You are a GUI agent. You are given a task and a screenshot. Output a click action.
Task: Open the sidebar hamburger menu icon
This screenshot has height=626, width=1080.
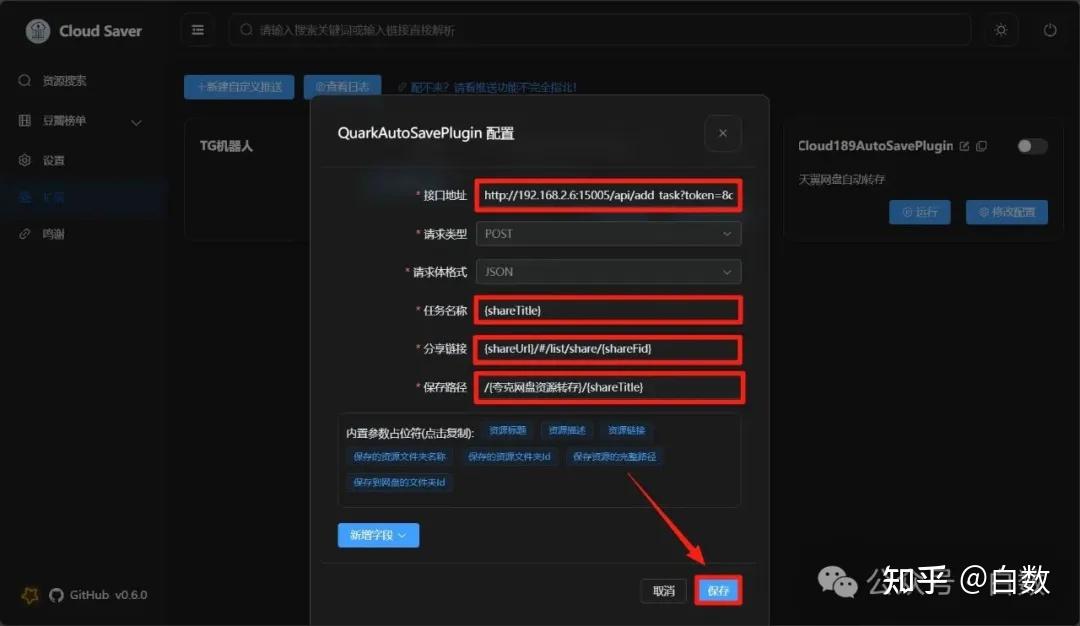[x=197, y=30]
